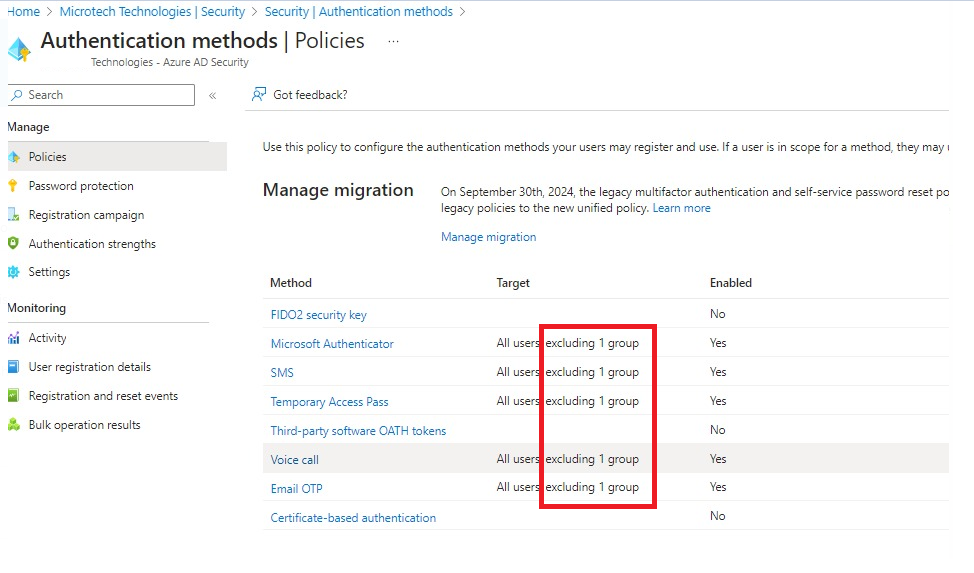
Task: Open Security | Authentication methods breadcrumb
Action: click(x=358, y=12)
